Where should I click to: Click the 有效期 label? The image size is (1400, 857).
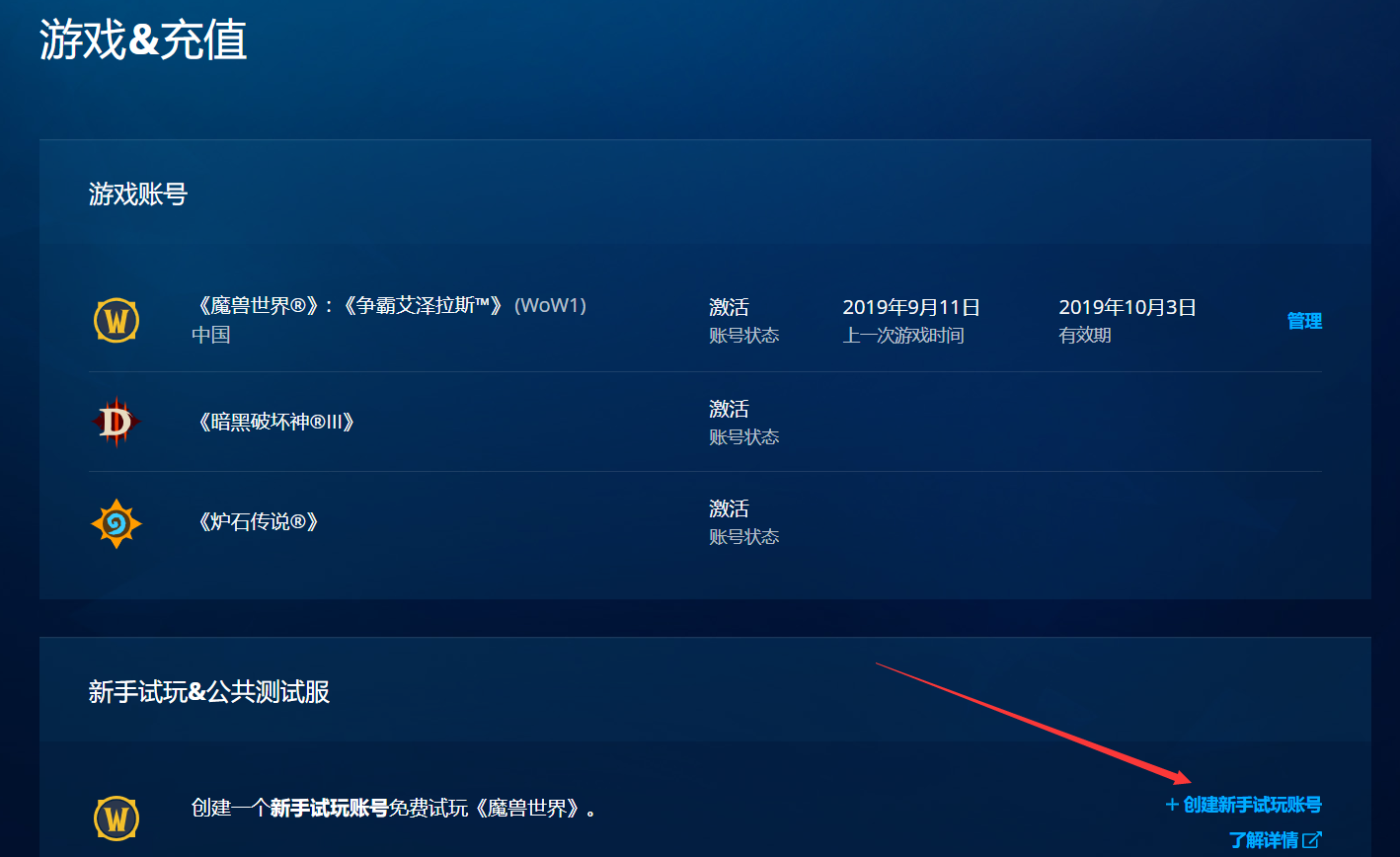click(1085, 336)
